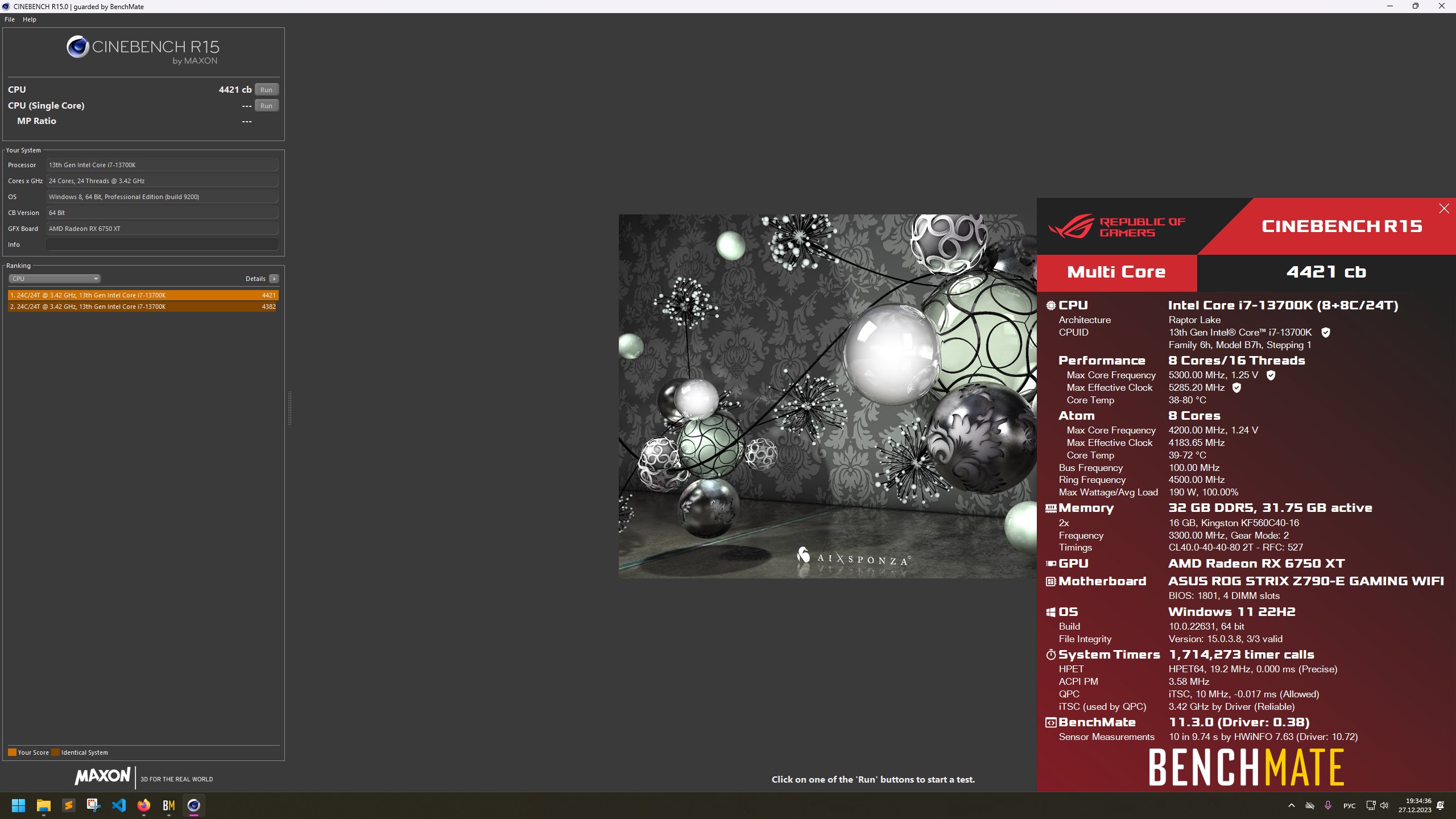Select ranking entry with score 4421
The height and width of the screenshot is (819, 1456).
tap(143, 295)
